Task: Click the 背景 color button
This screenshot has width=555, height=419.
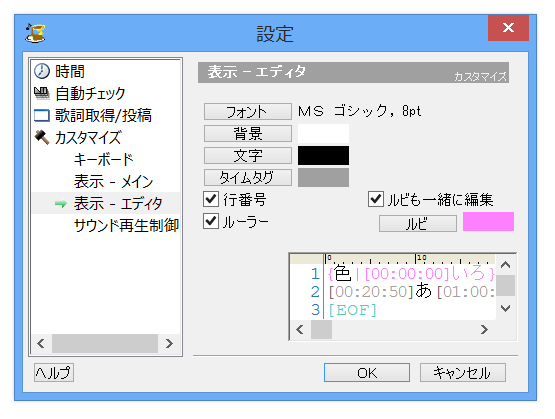Action: (x=248, y=134)
